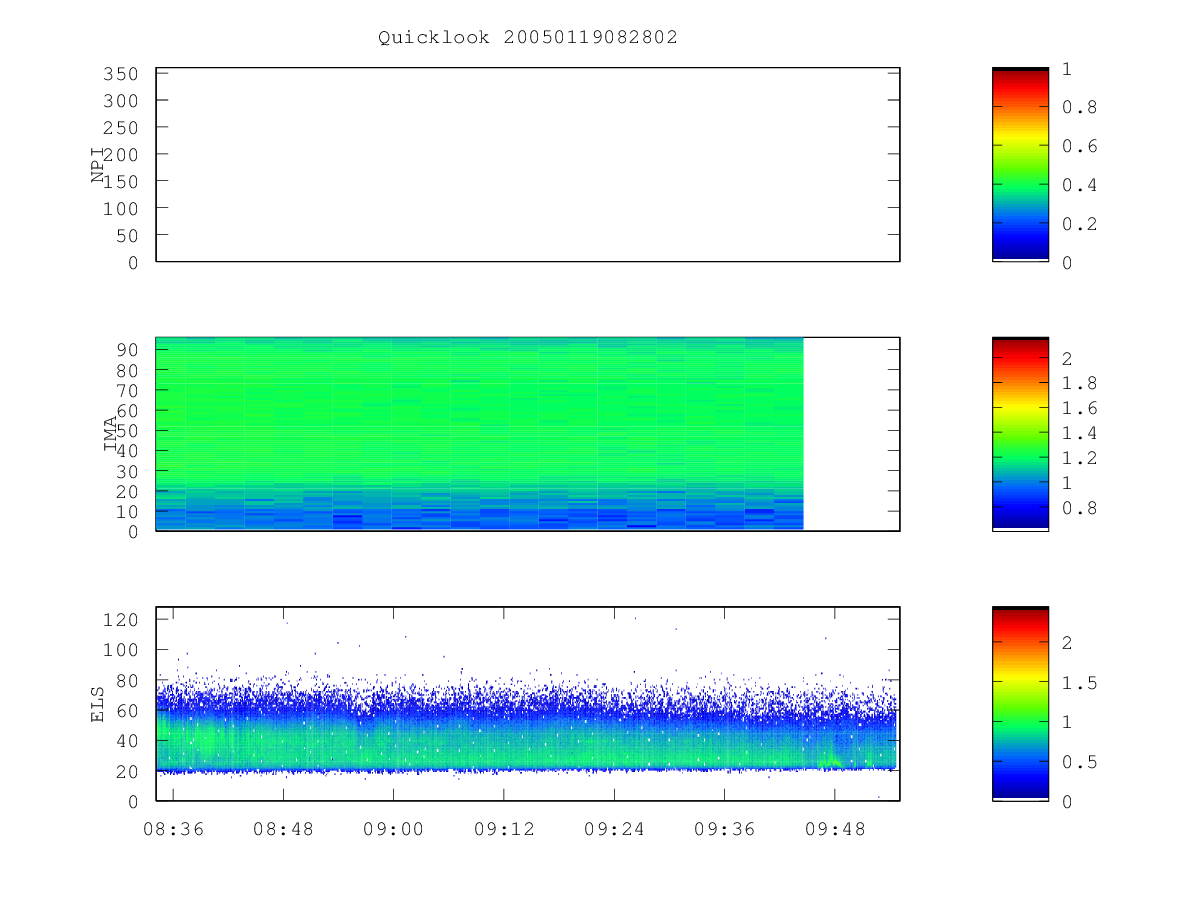Click the 2 label on ELS colorbar
The width and height of the screenshot is (1200, 900).
tap(1066, 643)
